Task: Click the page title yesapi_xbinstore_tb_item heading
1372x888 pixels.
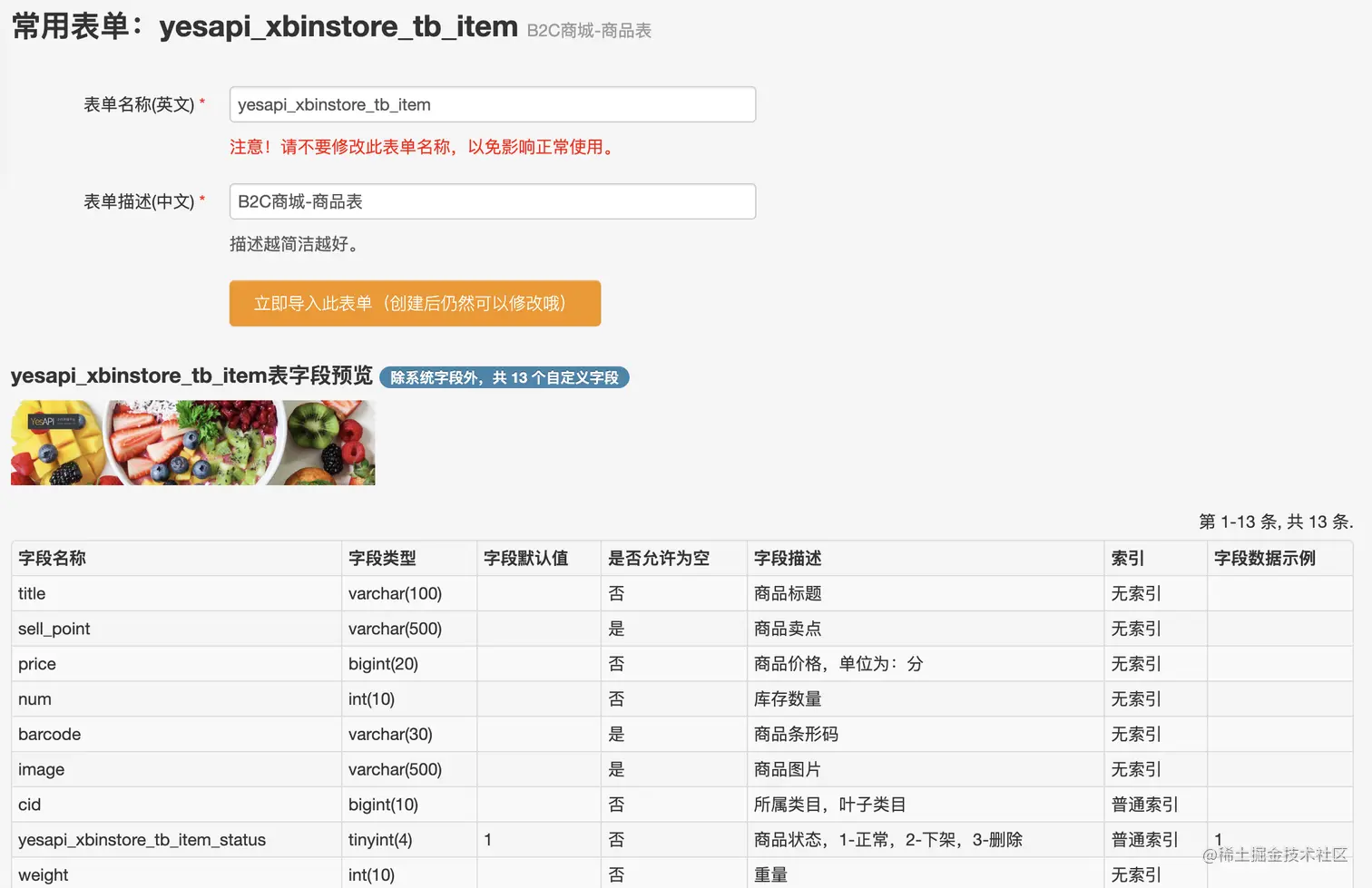Action: (338, 26)
